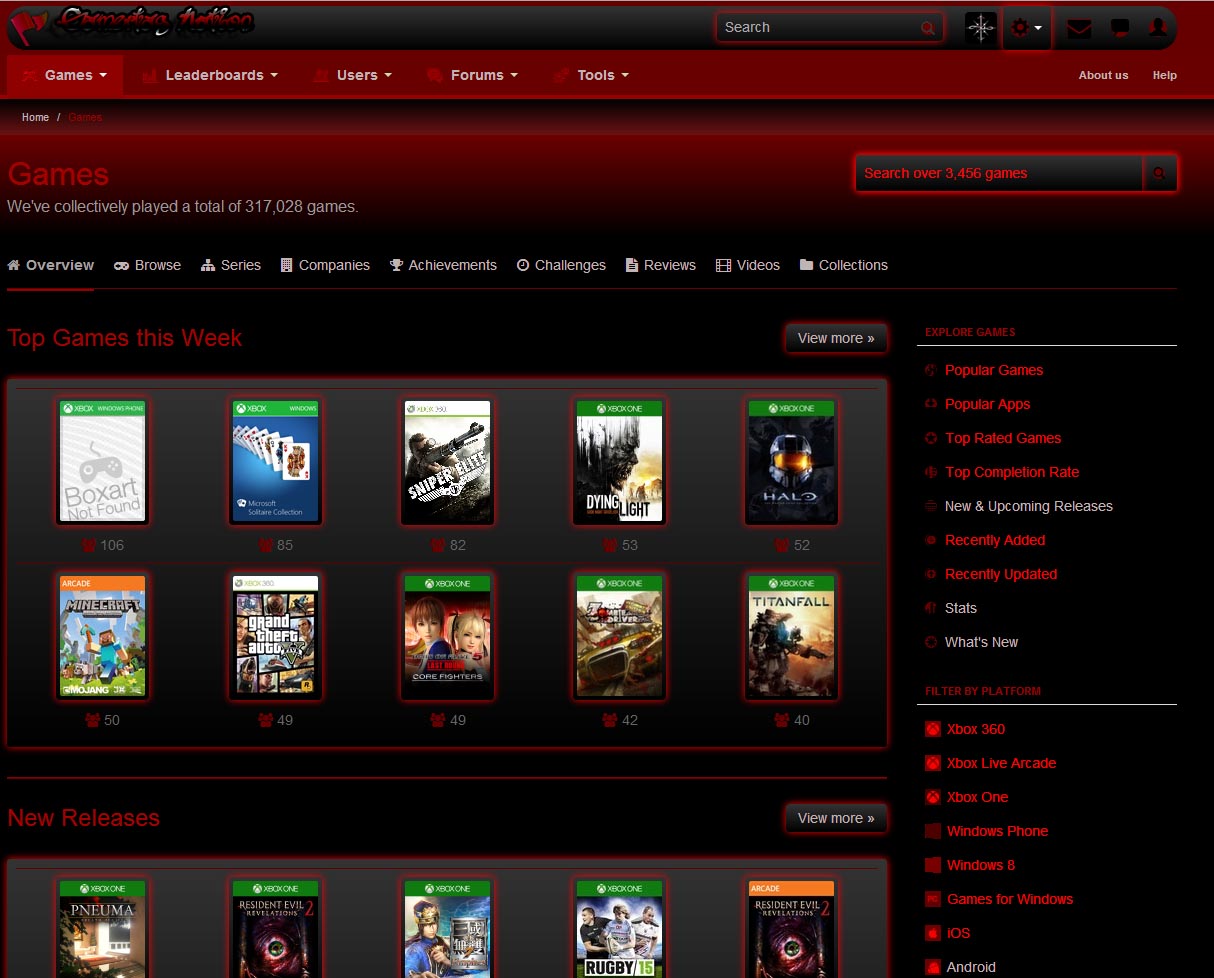
Task: Go to Home in the breadcrumb
Action: tap(35, 117)
